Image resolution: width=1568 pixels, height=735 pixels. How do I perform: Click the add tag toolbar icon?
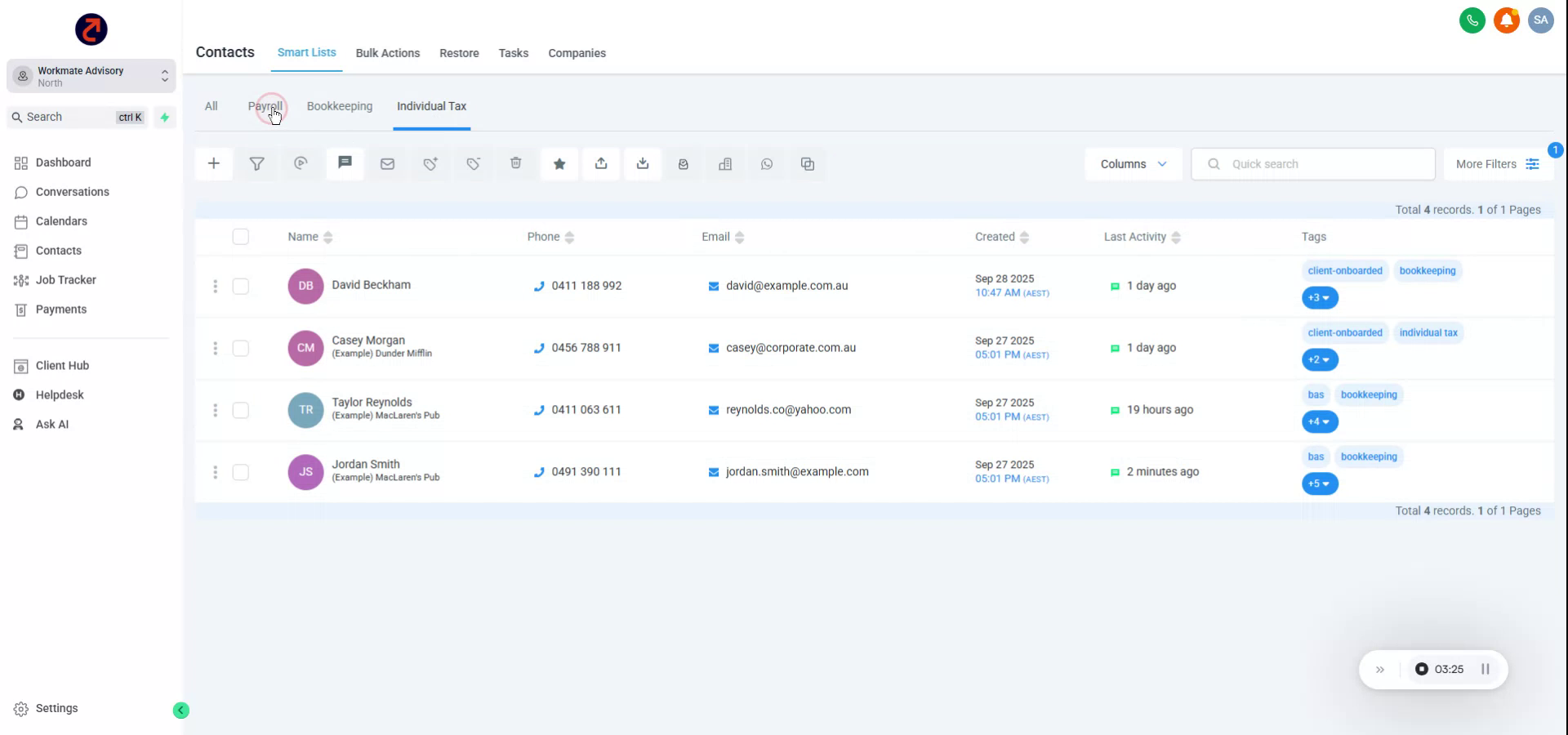[430, 163]
